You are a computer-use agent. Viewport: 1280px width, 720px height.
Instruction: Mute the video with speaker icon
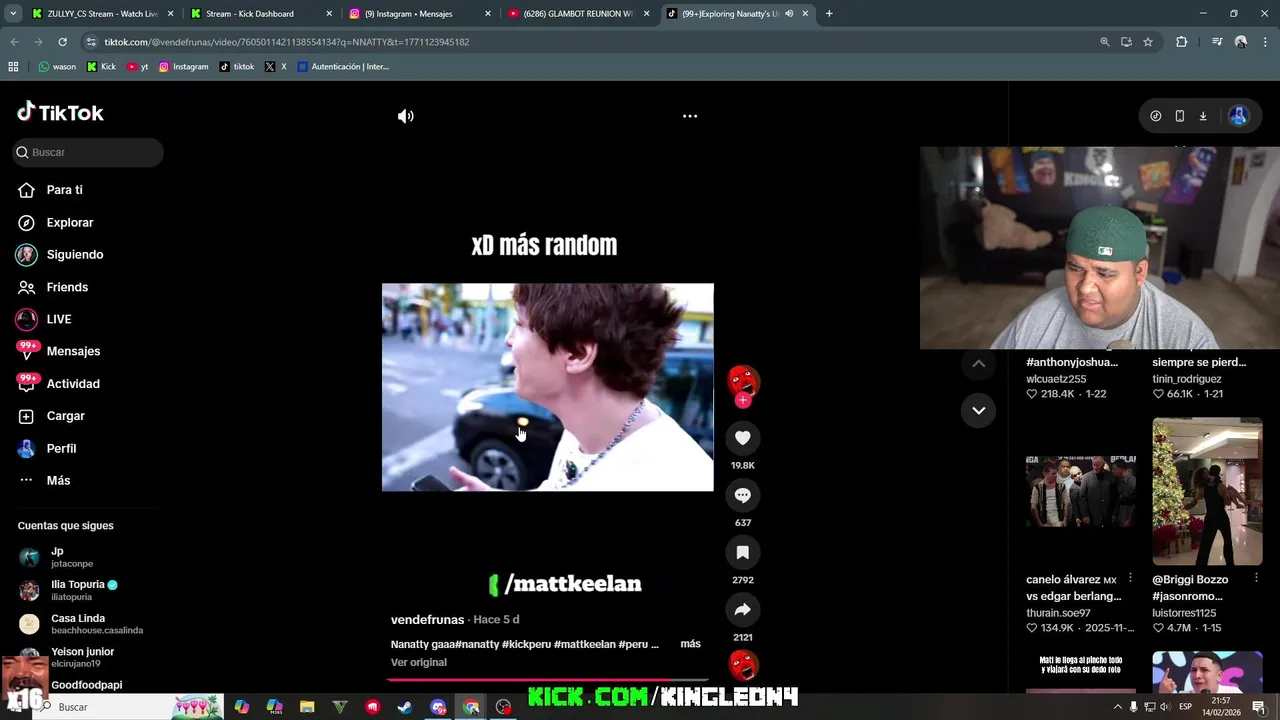405,116
